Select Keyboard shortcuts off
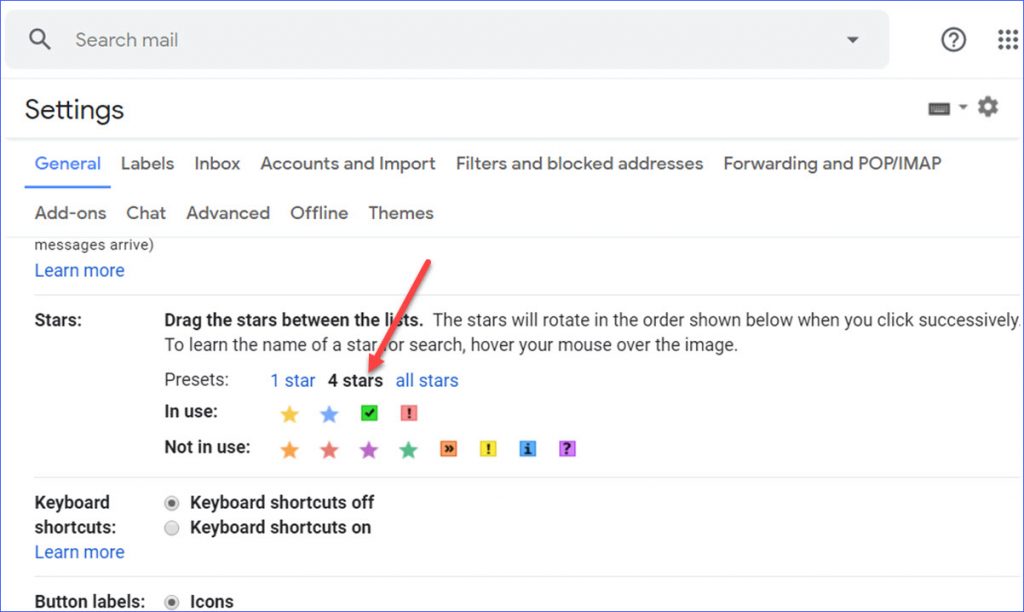Viewport: 1024px width, 612px height. tap(173, 502)
